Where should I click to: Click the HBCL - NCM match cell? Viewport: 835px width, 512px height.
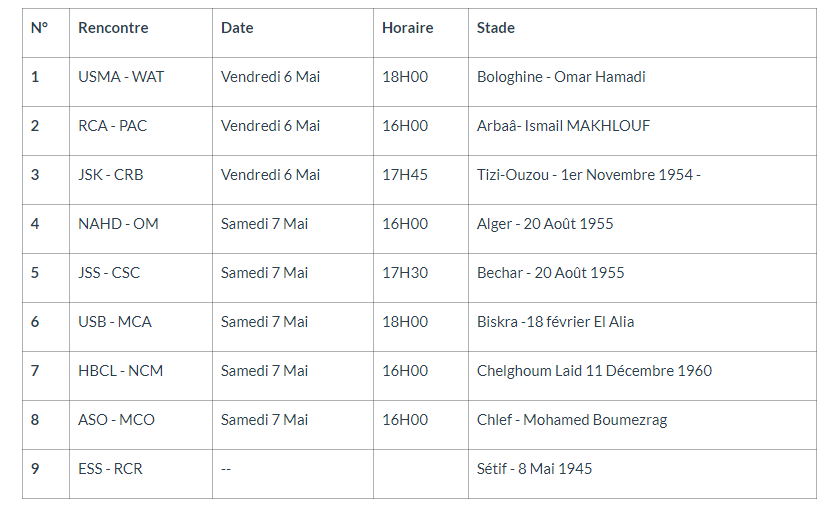(120, 371)
